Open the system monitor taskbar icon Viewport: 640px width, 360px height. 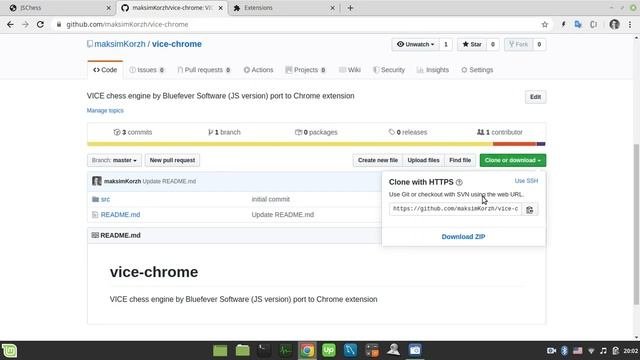coord(285,350)
